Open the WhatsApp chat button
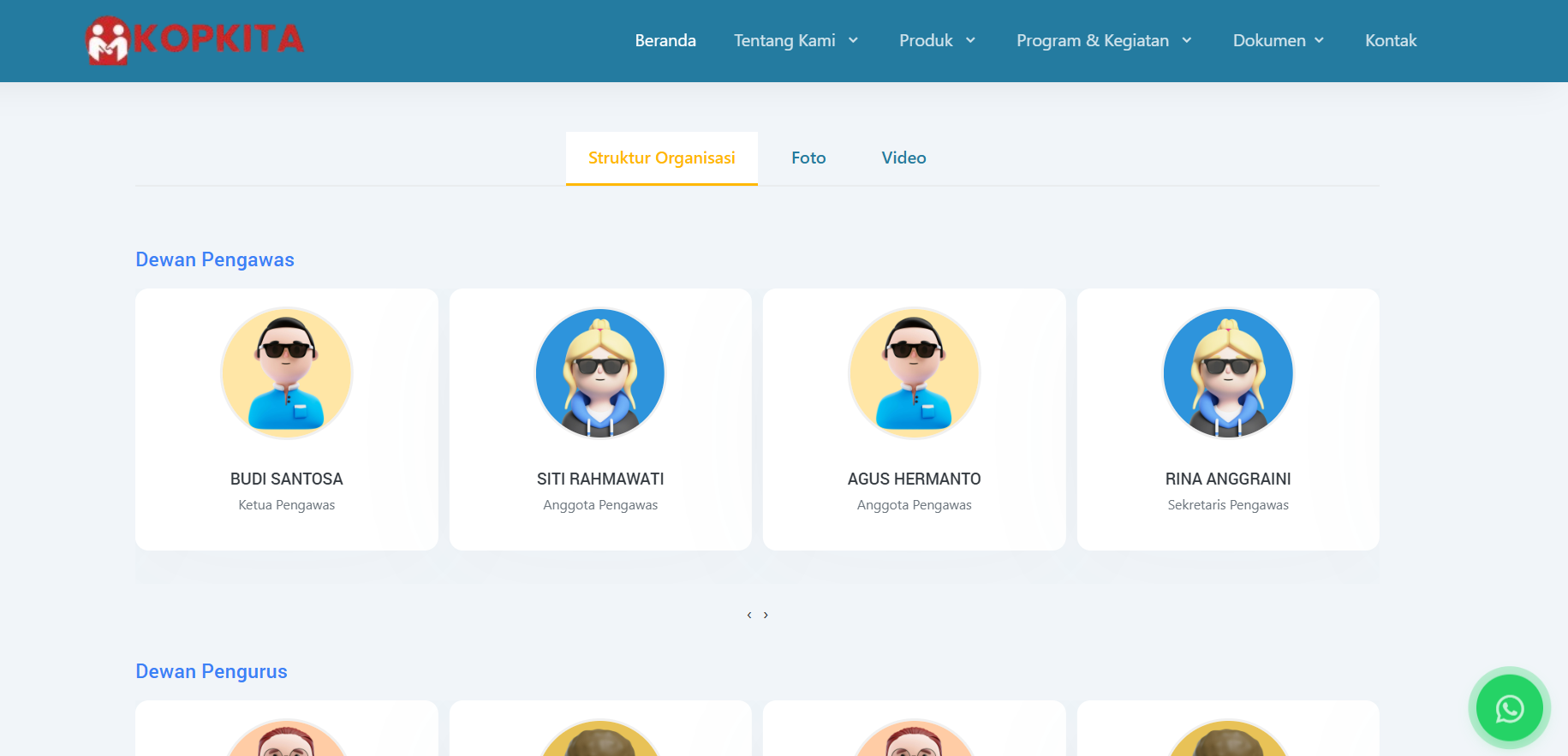This screenshot has width=1568, height=756. click(1509, 708)
